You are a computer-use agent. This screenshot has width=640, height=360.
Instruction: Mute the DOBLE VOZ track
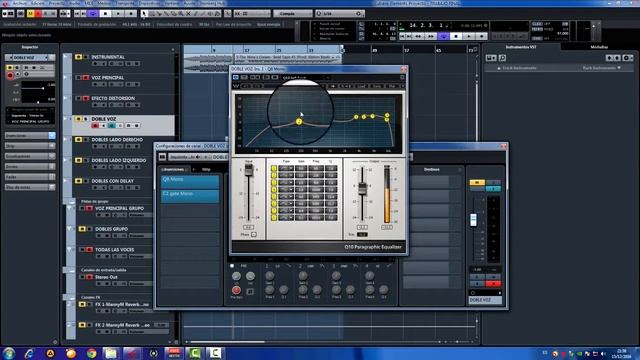78,119
